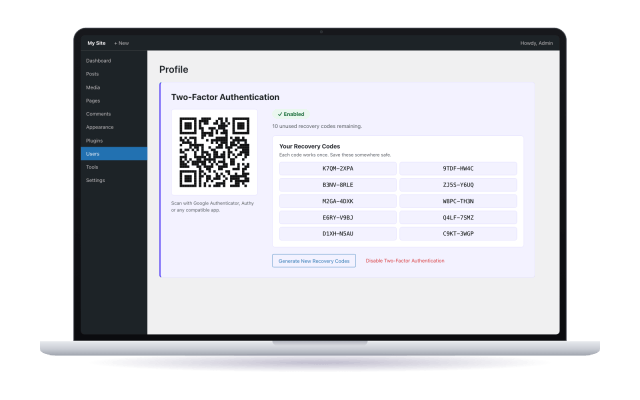Select recovery code E6RY-V9BJ

pyautogui.click(x=338, y=218)
